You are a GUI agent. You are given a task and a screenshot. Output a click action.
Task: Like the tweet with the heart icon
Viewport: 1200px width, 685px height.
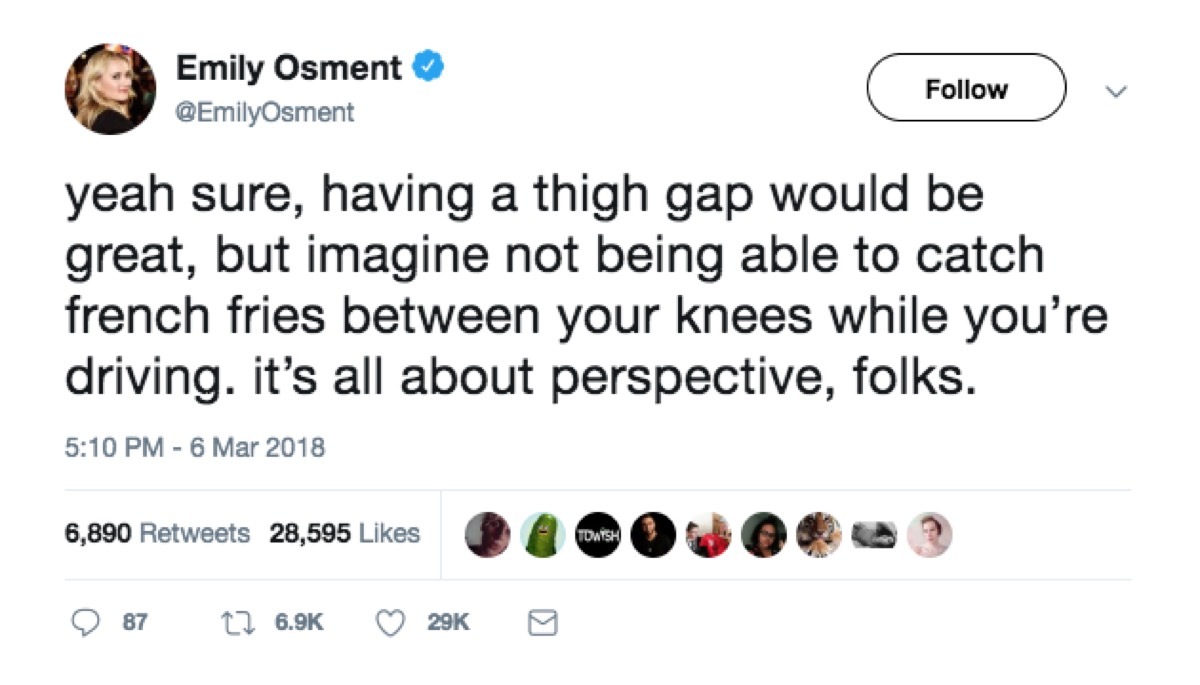[392, 622]
